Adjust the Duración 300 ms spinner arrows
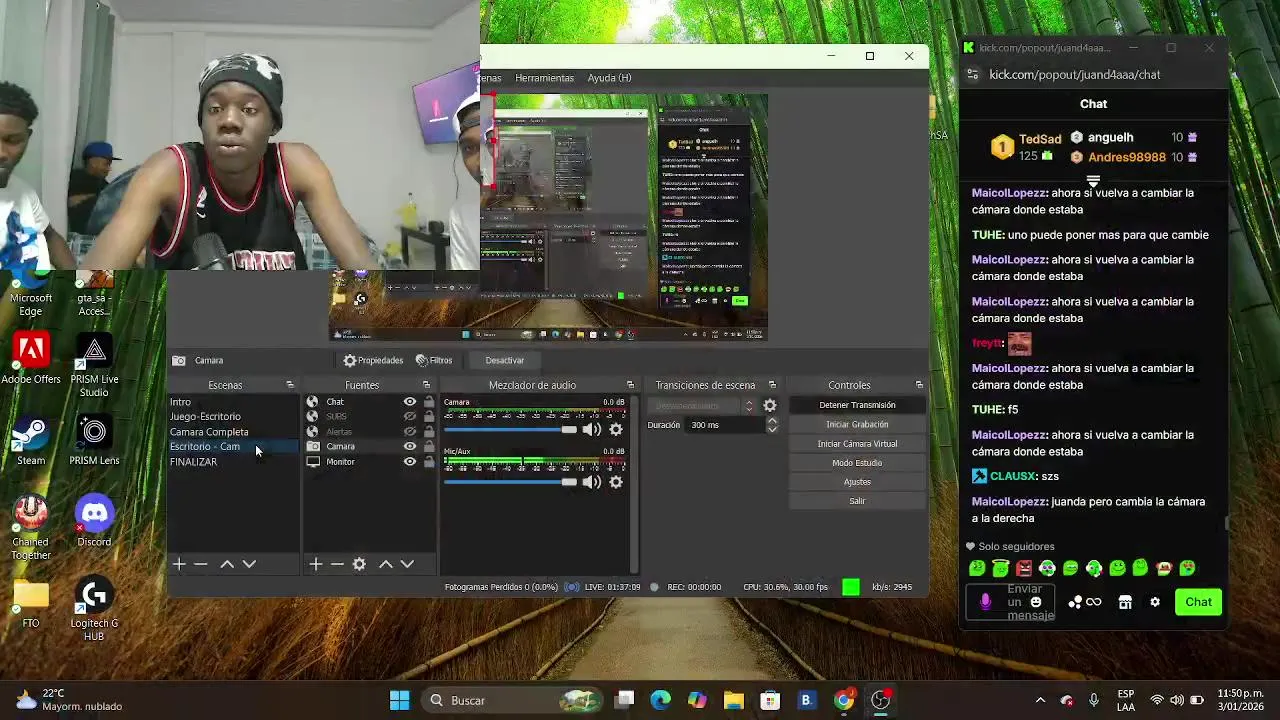Viewport: 1280px width, 720px height. pyautogui.click(x=771, y=425)
